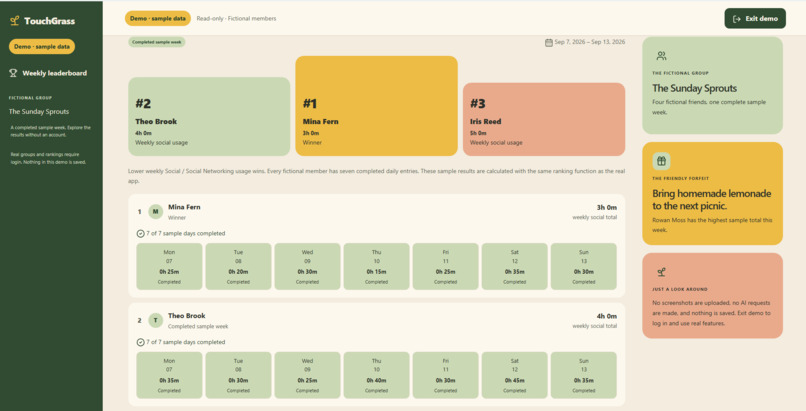Click the Weekly leaderboard trophy icon
This screenshot has height=411, width=806.
[13, 73]
